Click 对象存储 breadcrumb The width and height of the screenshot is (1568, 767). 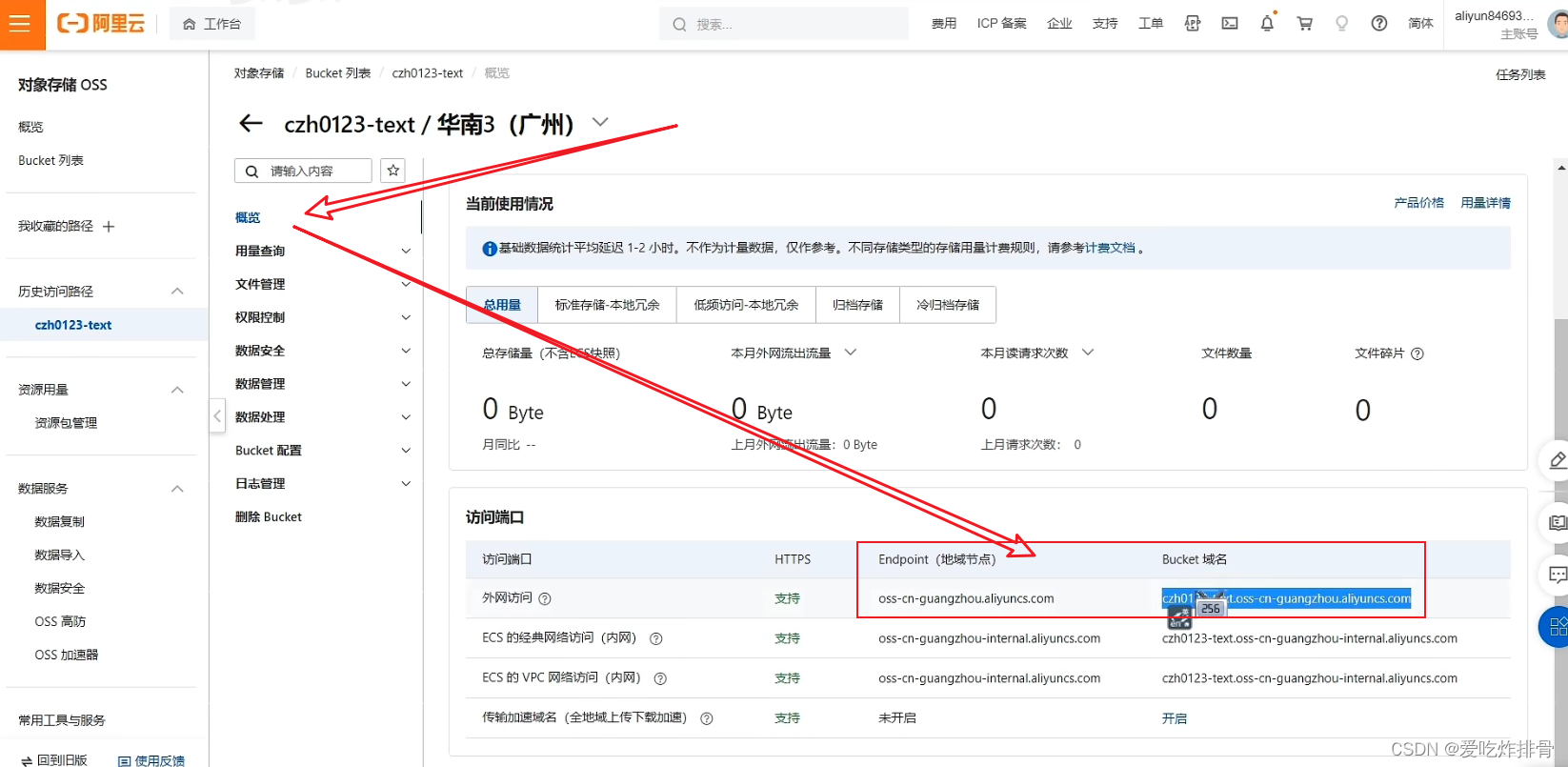259,73
